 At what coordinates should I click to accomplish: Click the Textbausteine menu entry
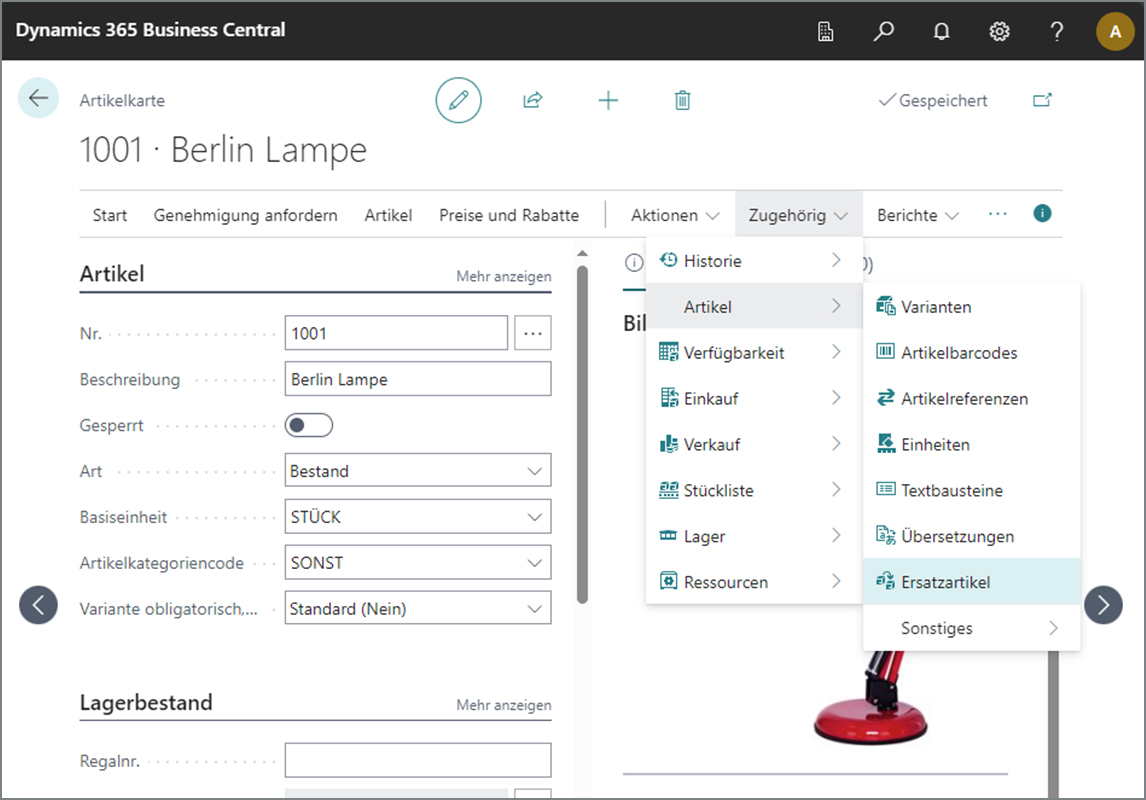click(x=971, y=491)
